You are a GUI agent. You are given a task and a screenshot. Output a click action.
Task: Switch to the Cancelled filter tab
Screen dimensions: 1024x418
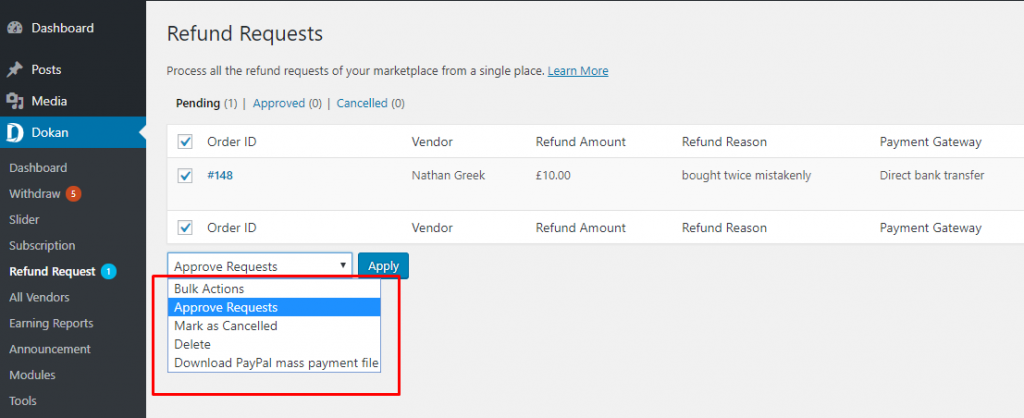coord(362,103)
